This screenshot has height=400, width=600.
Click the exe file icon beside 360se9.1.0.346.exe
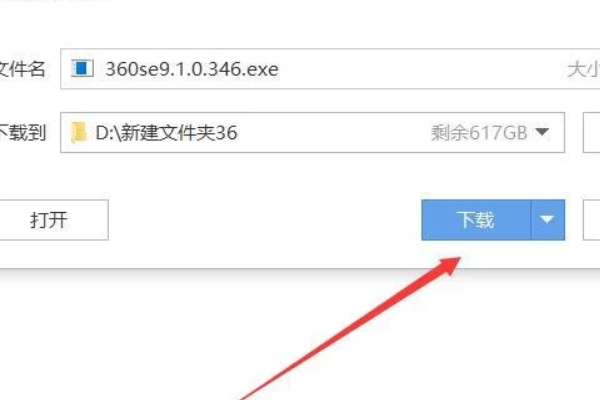[82, 69]
